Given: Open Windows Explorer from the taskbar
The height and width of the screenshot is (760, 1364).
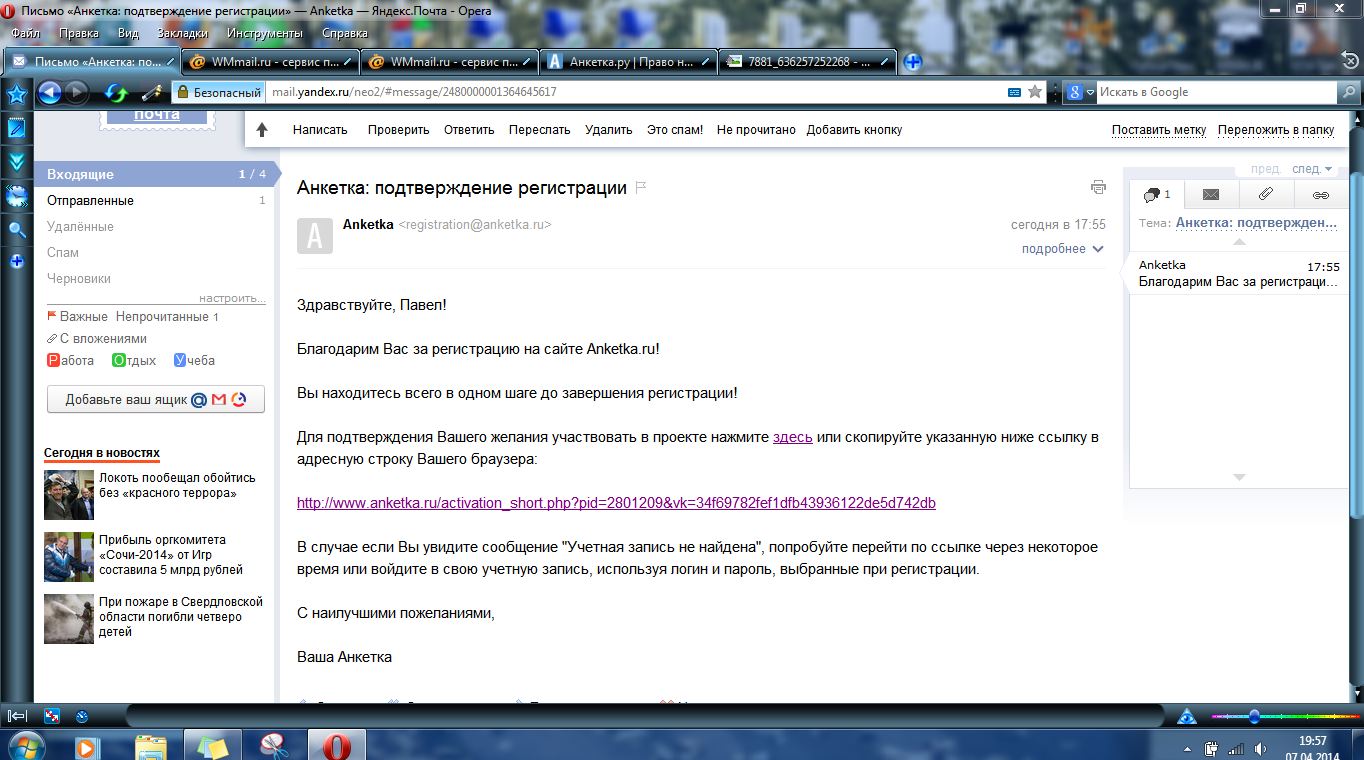Looking at the screenshot, I should tap(150, 746).
